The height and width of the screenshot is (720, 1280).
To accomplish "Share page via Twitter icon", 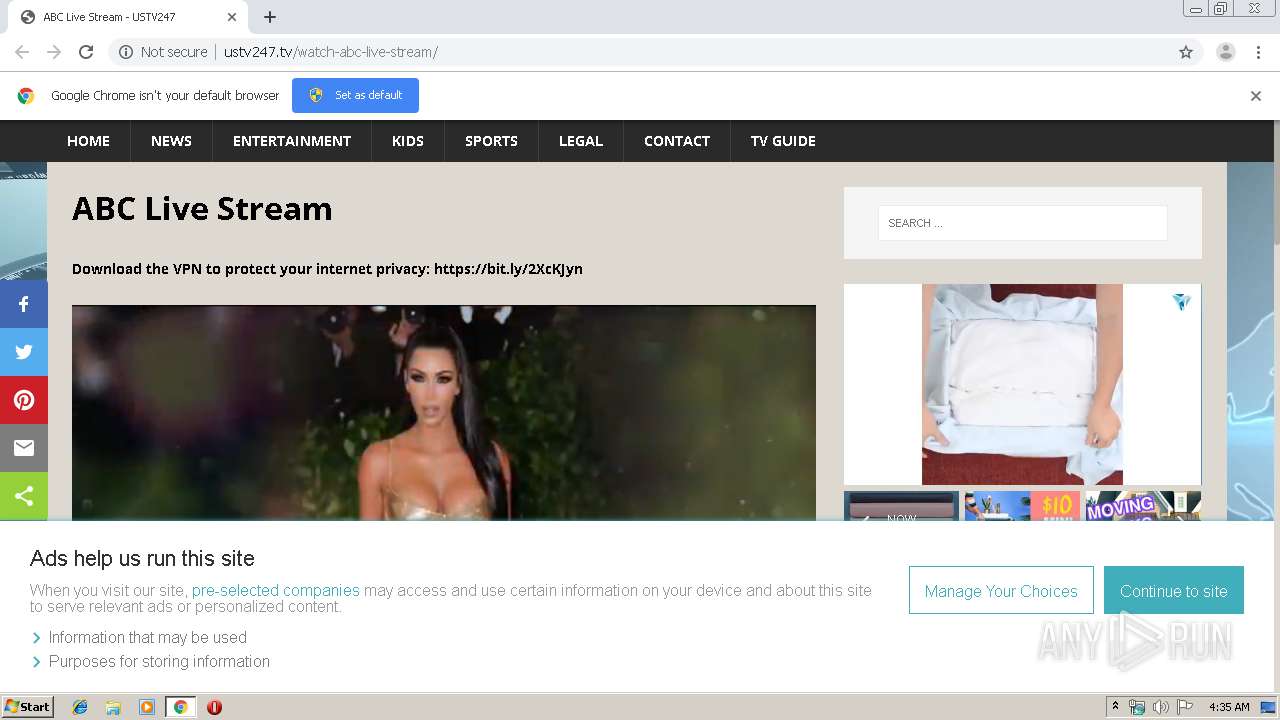I will point(24,352).
